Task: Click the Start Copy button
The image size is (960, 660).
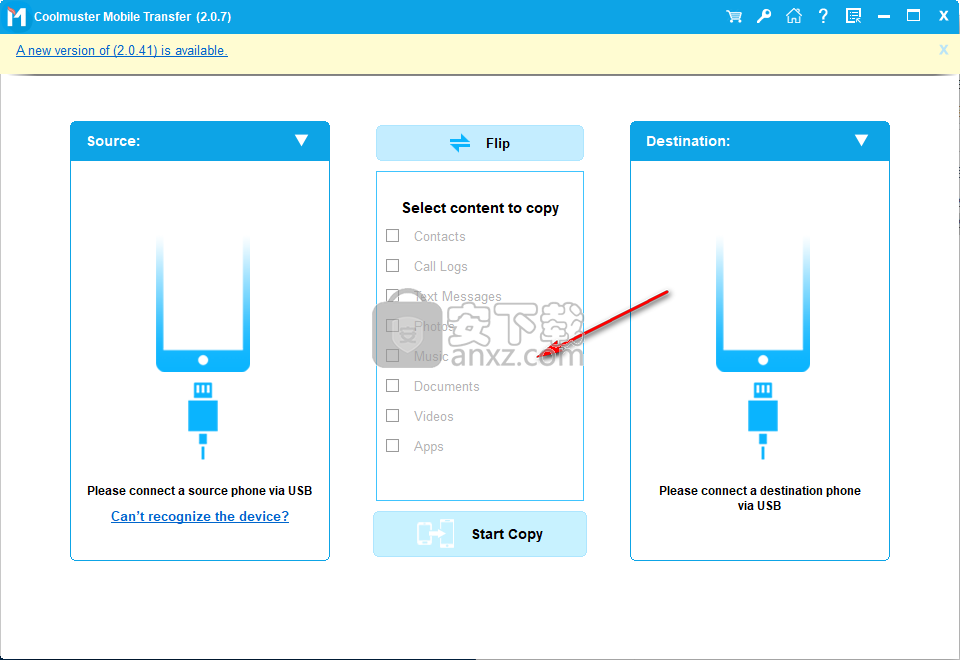Action: click(480, 534)
